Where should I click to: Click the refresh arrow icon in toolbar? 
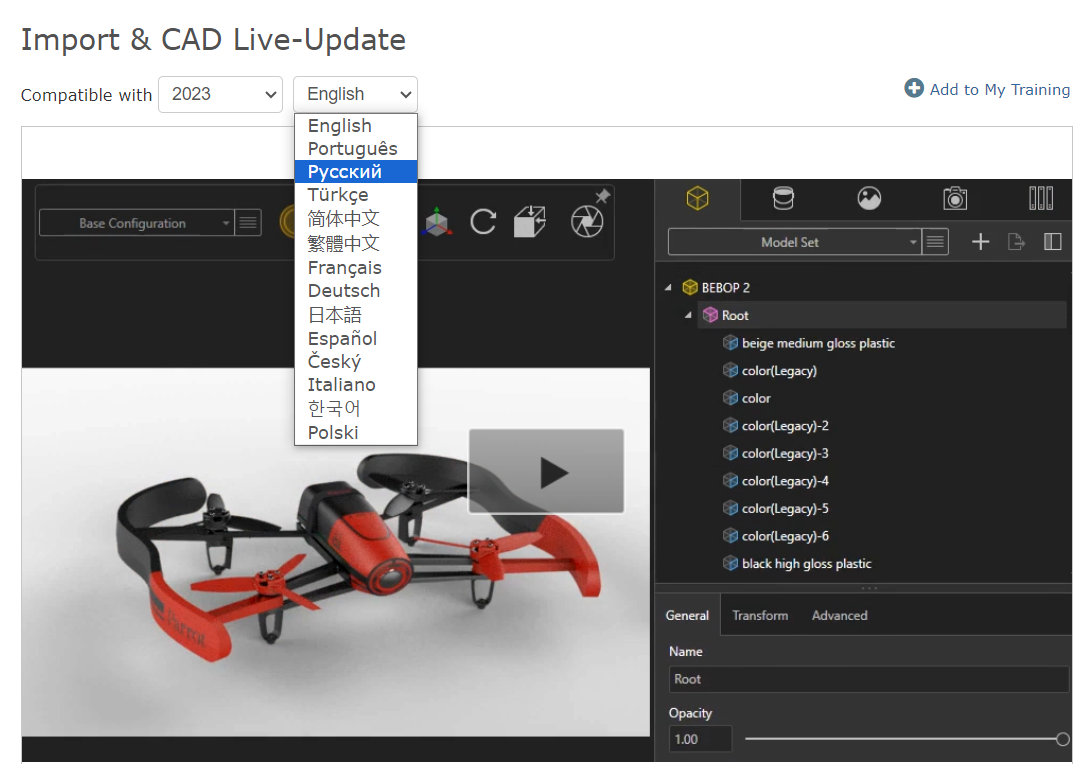(483, 222)
